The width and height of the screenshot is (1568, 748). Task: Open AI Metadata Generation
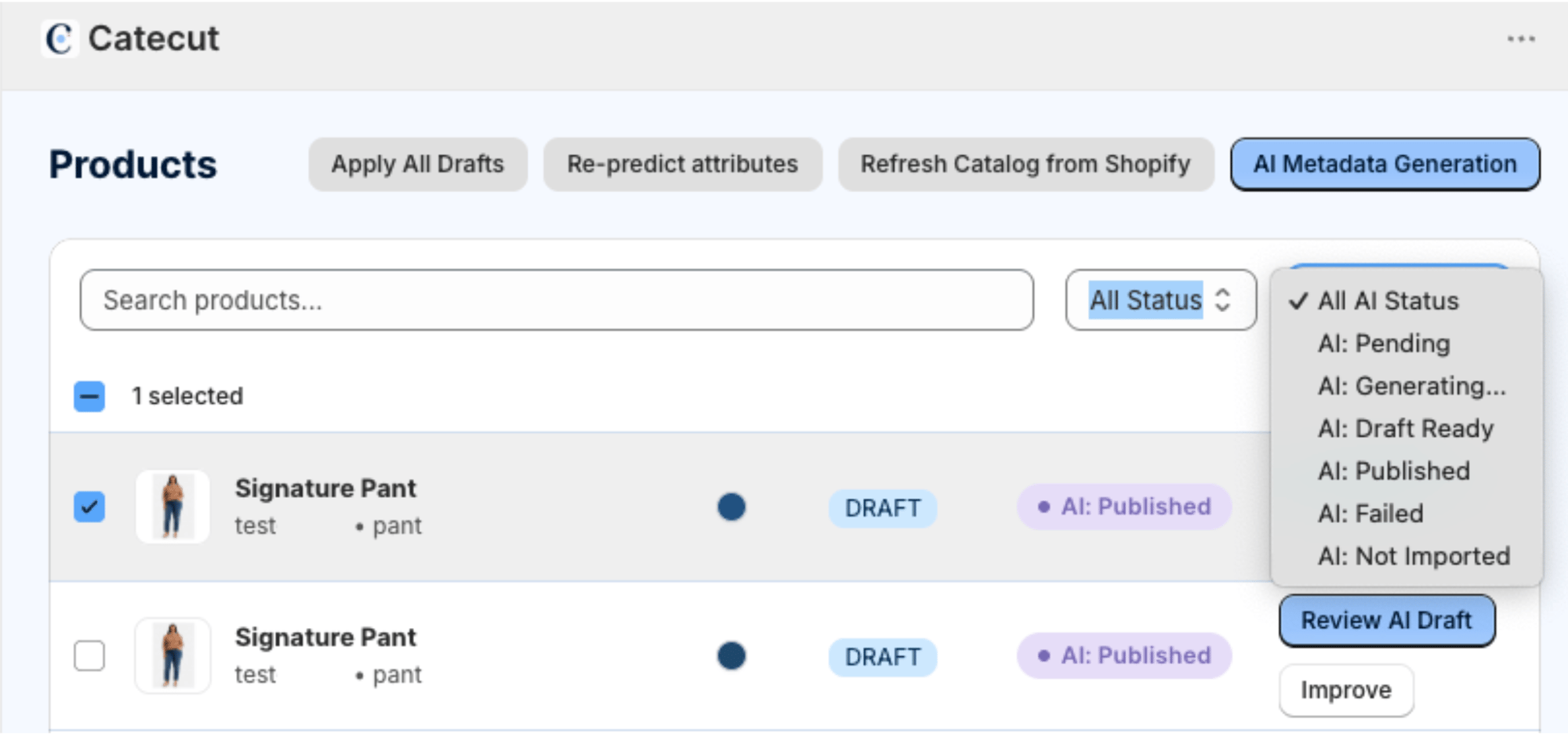[x=1385, y=164]
